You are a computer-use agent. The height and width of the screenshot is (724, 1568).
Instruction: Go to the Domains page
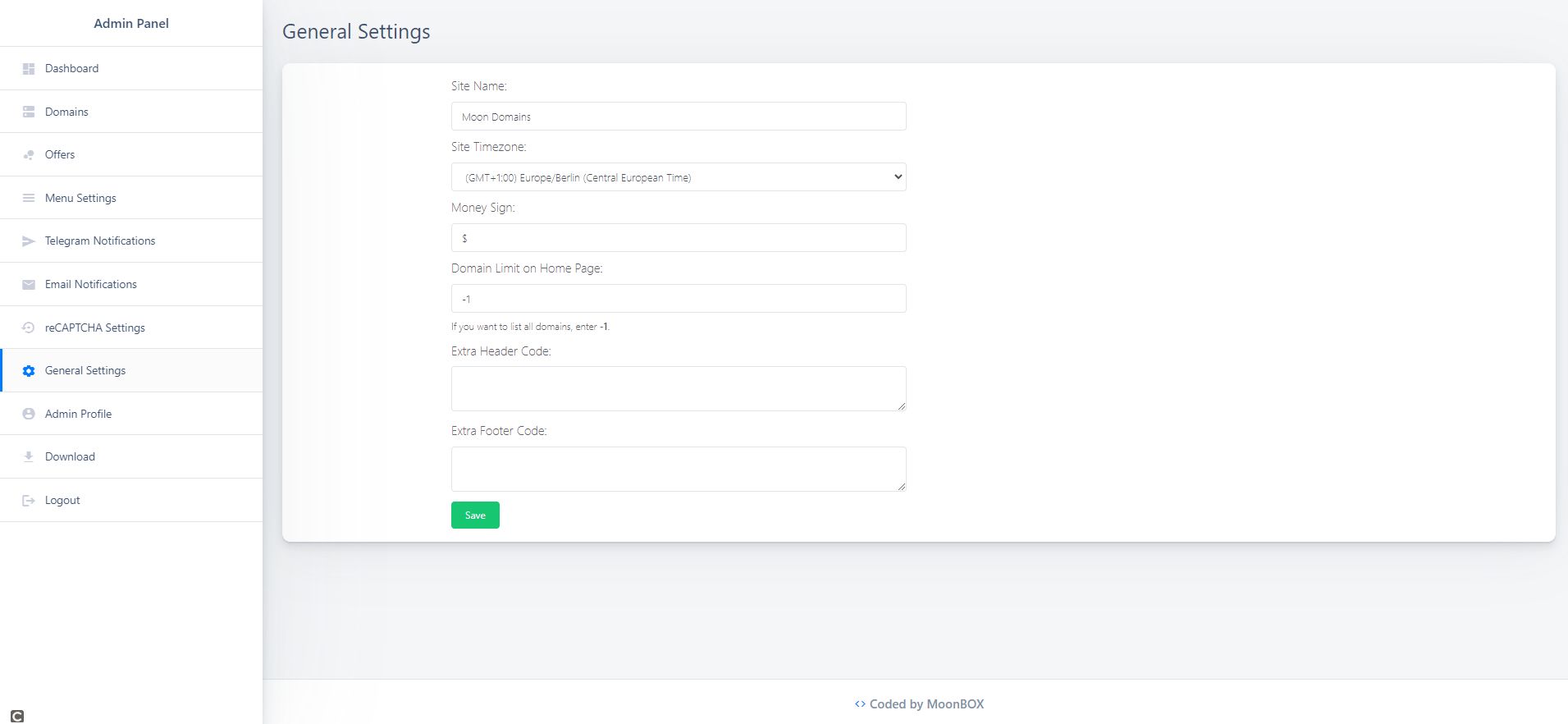[131, 112]
